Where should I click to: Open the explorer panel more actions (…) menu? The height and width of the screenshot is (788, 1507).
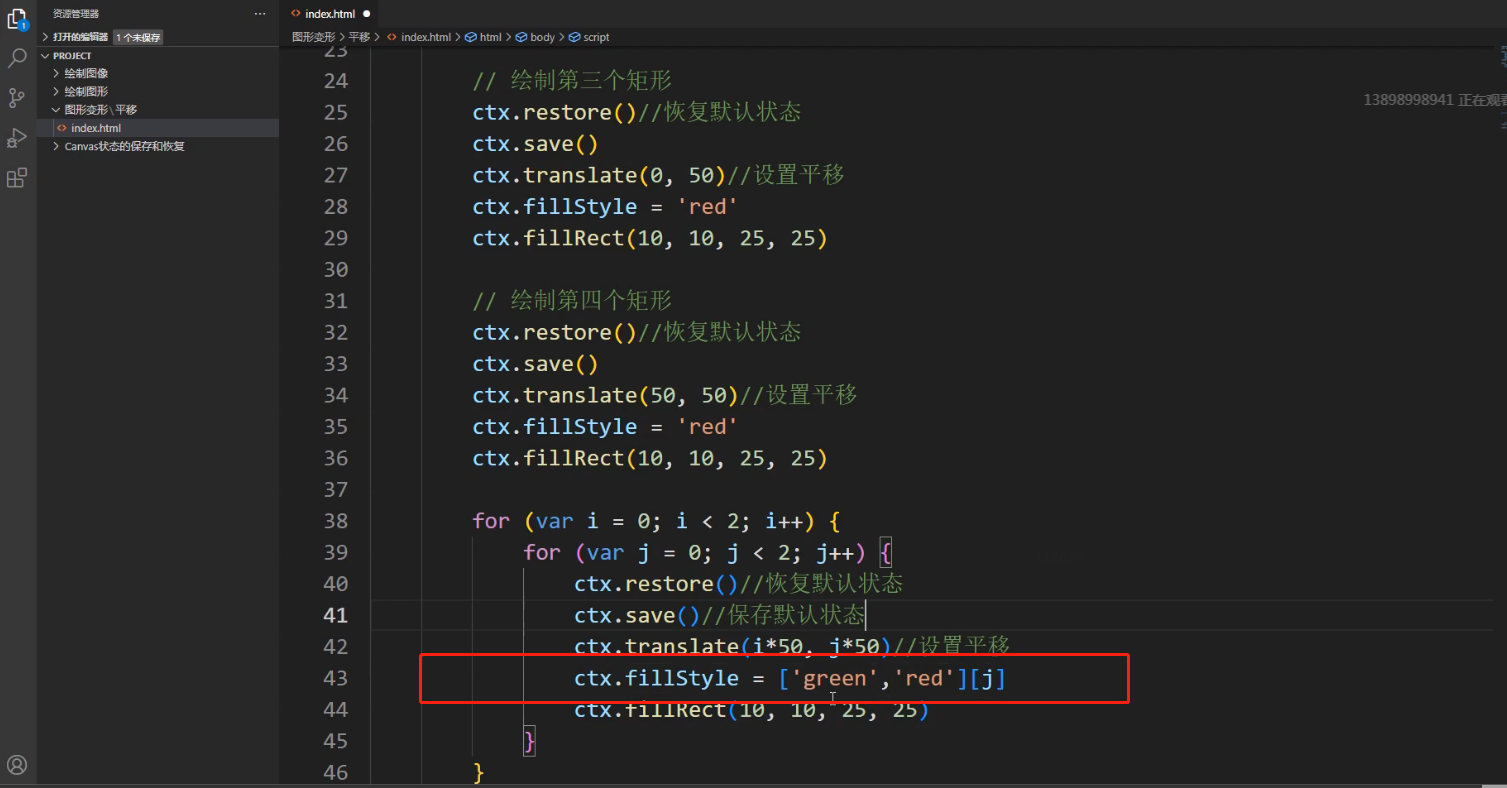261,14
